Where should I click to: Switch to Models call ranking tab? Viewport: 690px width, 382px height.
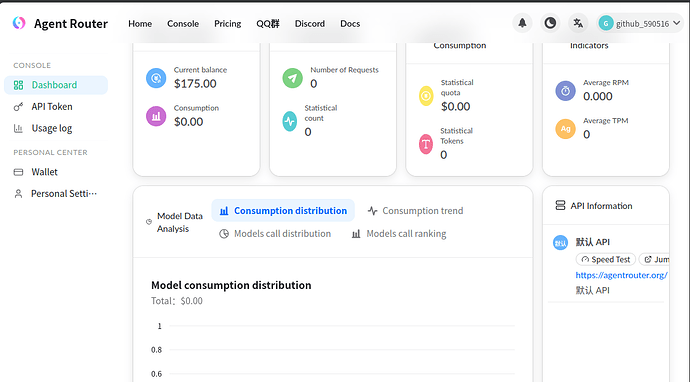point(399,234)
